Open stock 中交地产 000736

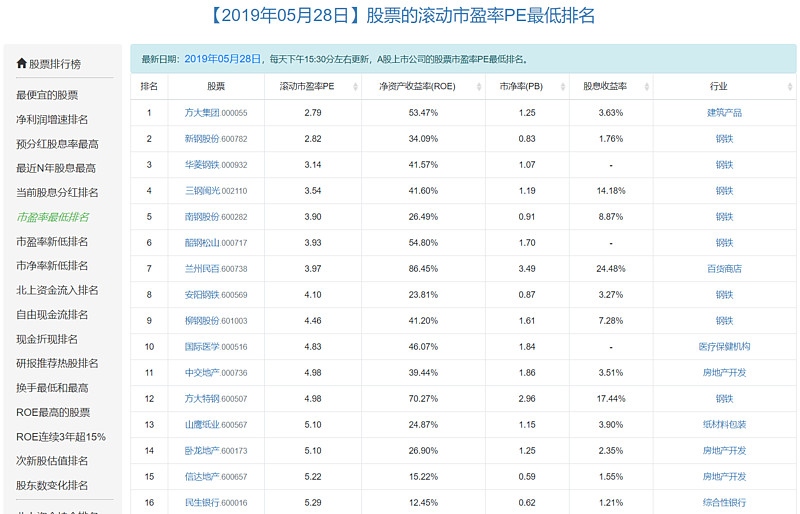pos(216,373)
